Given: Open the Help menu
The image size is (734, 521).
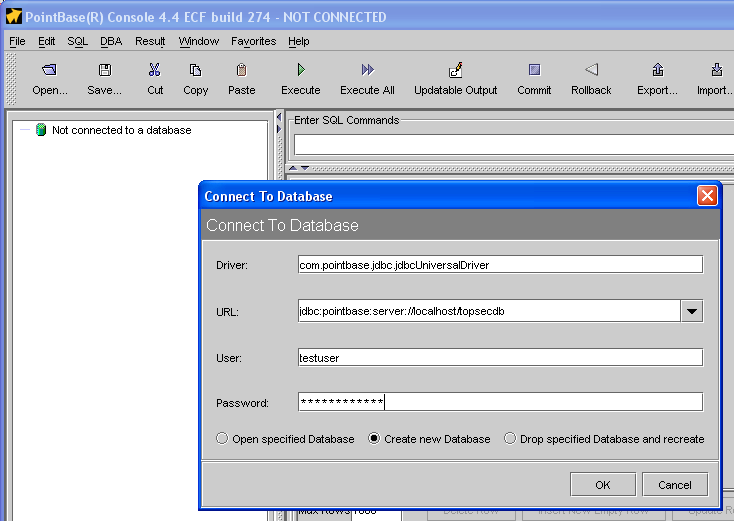Looking at the screenshot, I should point(299,42).
